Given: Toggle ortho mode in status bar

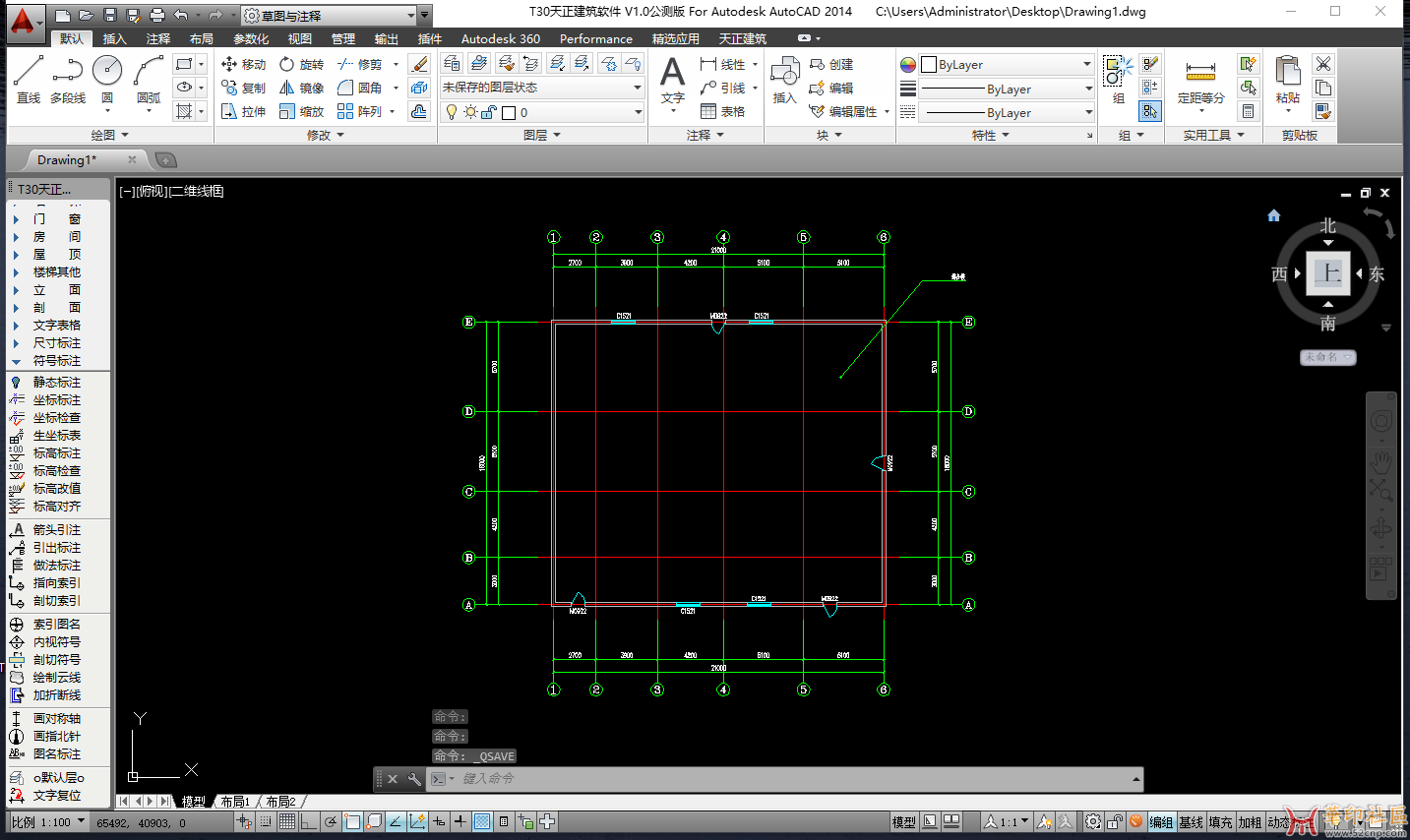Looking at the screenshot, I should pos(307,821).
